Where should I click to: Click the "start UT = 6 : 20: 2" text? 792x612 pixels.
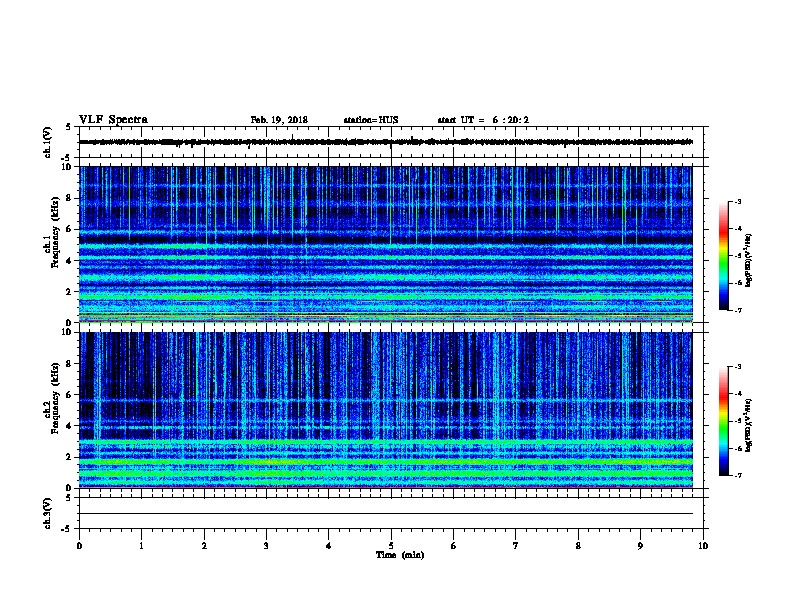(x=483, y=120)
